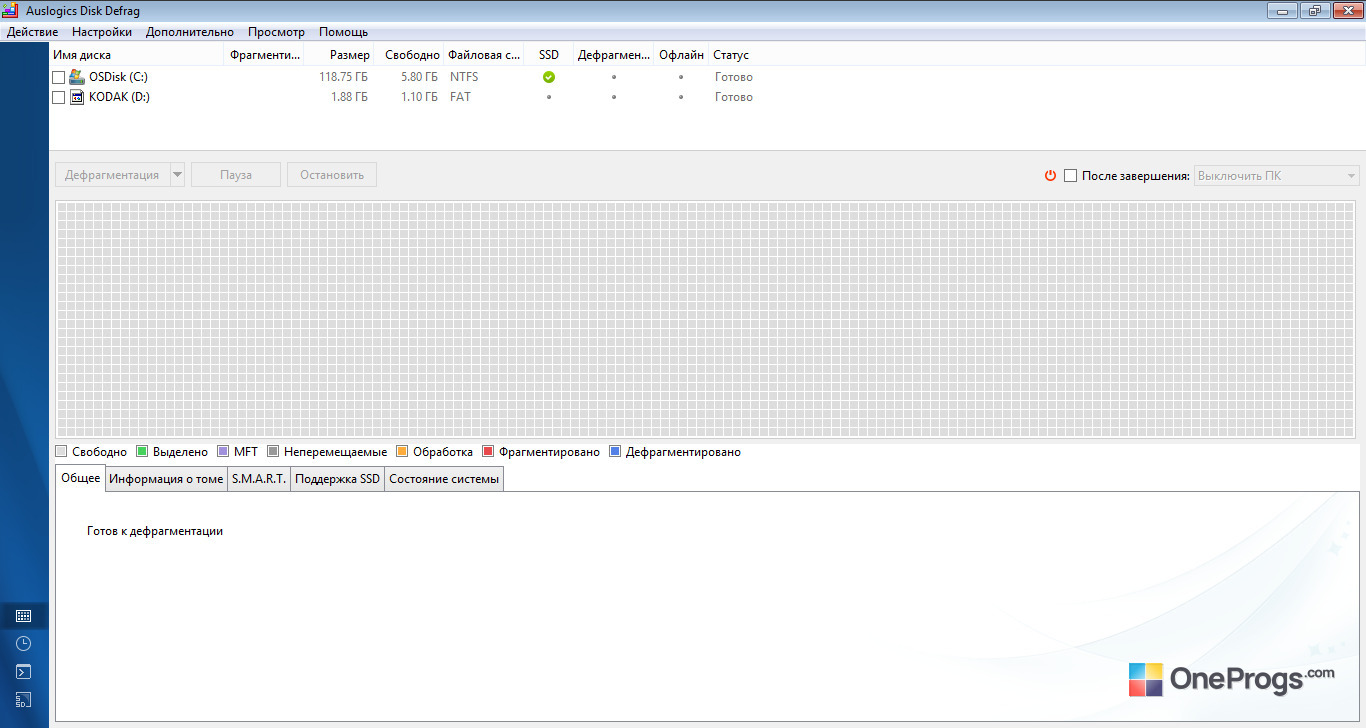Click the gray Неперемещаемые legend swatch

(273, 451)
